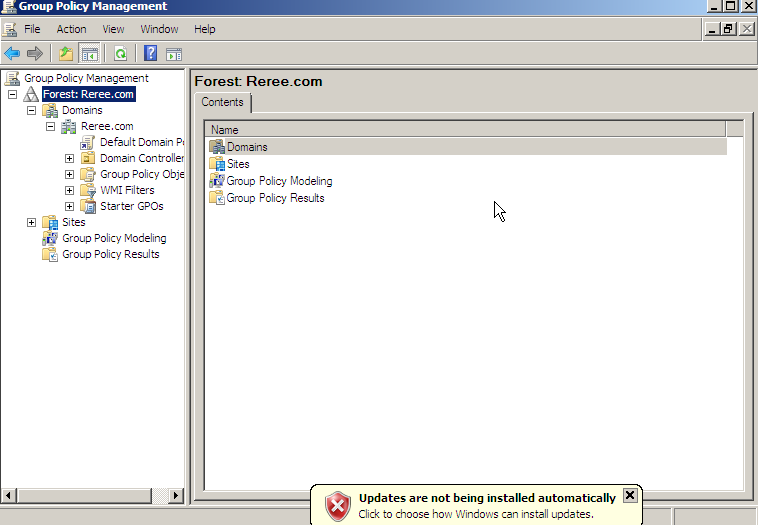The width and height of the screenshot is (758, 525).
Task: Open the File menu
Action: pos(32,29)
